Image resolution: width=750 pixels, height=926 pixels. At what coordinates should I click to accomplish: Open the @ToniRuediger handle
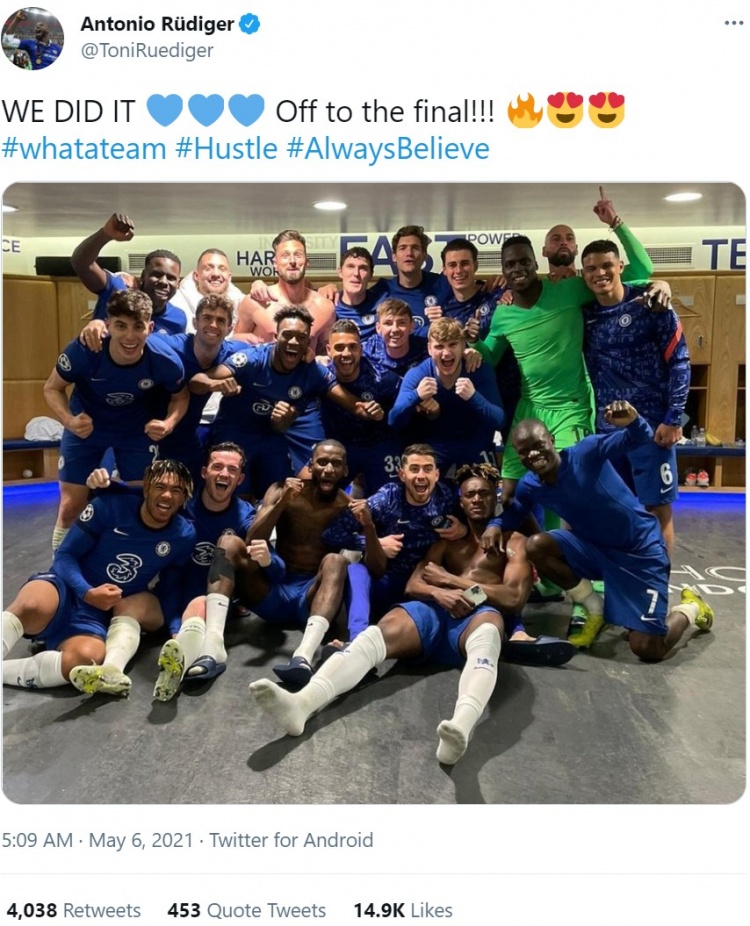click(x=146, y=51)
